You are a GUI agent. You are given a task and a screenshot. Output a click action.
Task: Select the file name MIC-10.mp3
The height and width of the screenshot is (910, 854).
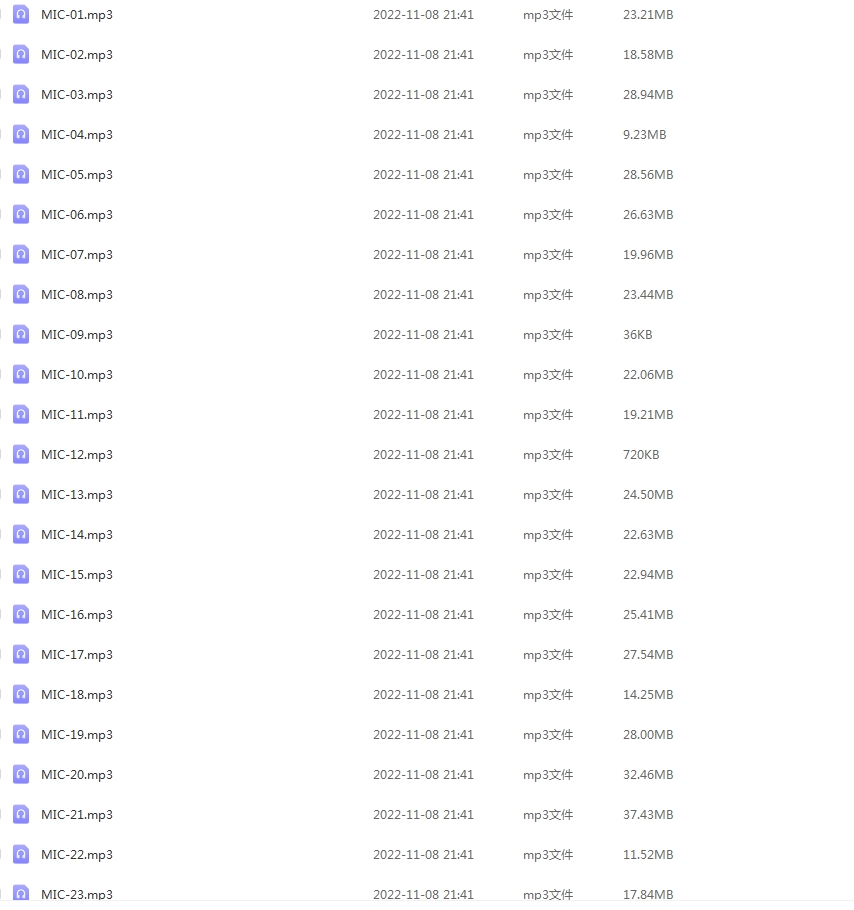pyautogui.click(x=77, y=375)
